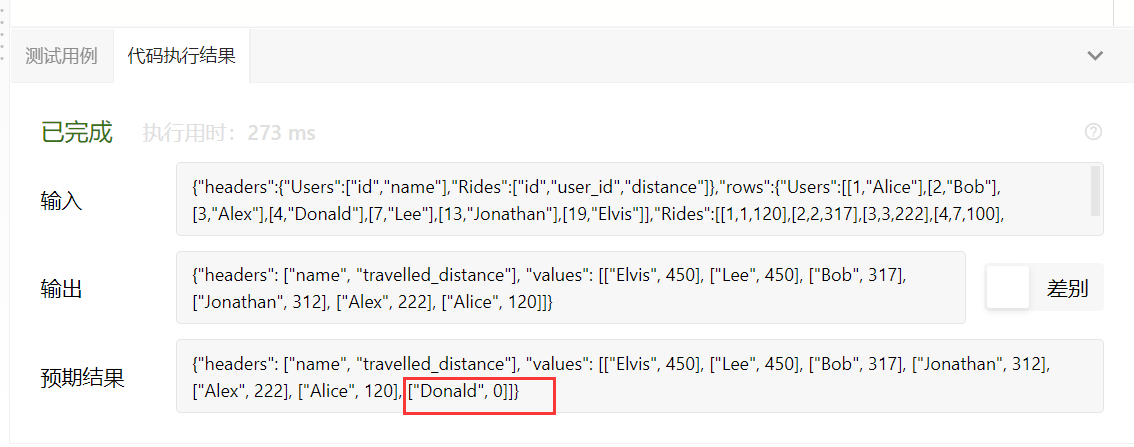Viewport: 1134px width, 447px height.
Task: Toggle the 差别 diff switch
Action: point(1008,289)
